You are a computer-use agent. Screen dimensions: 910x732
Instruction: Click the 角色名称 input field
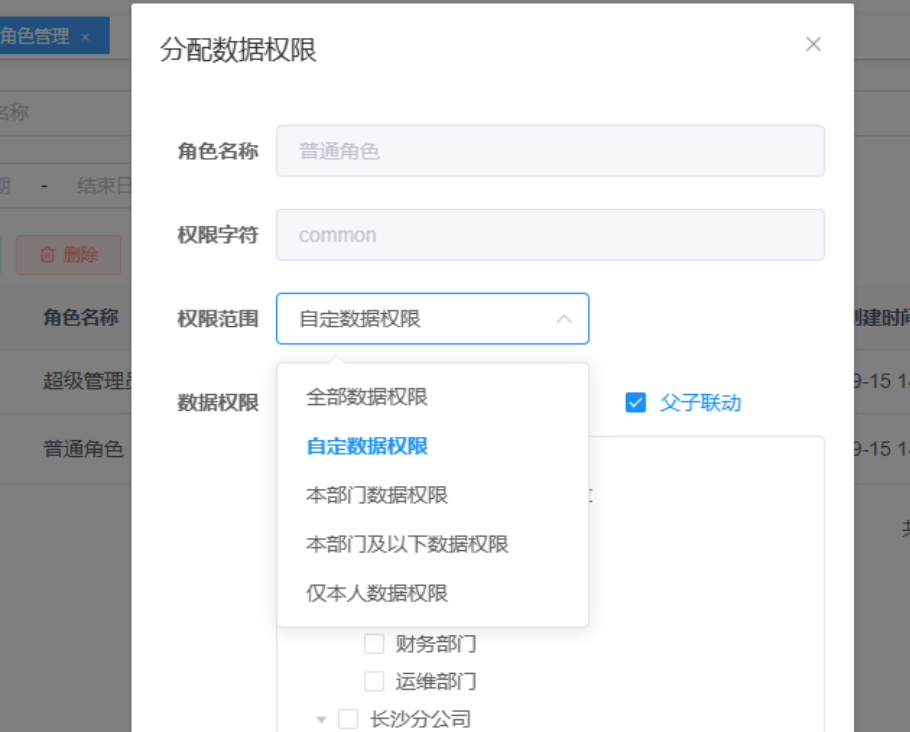[550, 151]
